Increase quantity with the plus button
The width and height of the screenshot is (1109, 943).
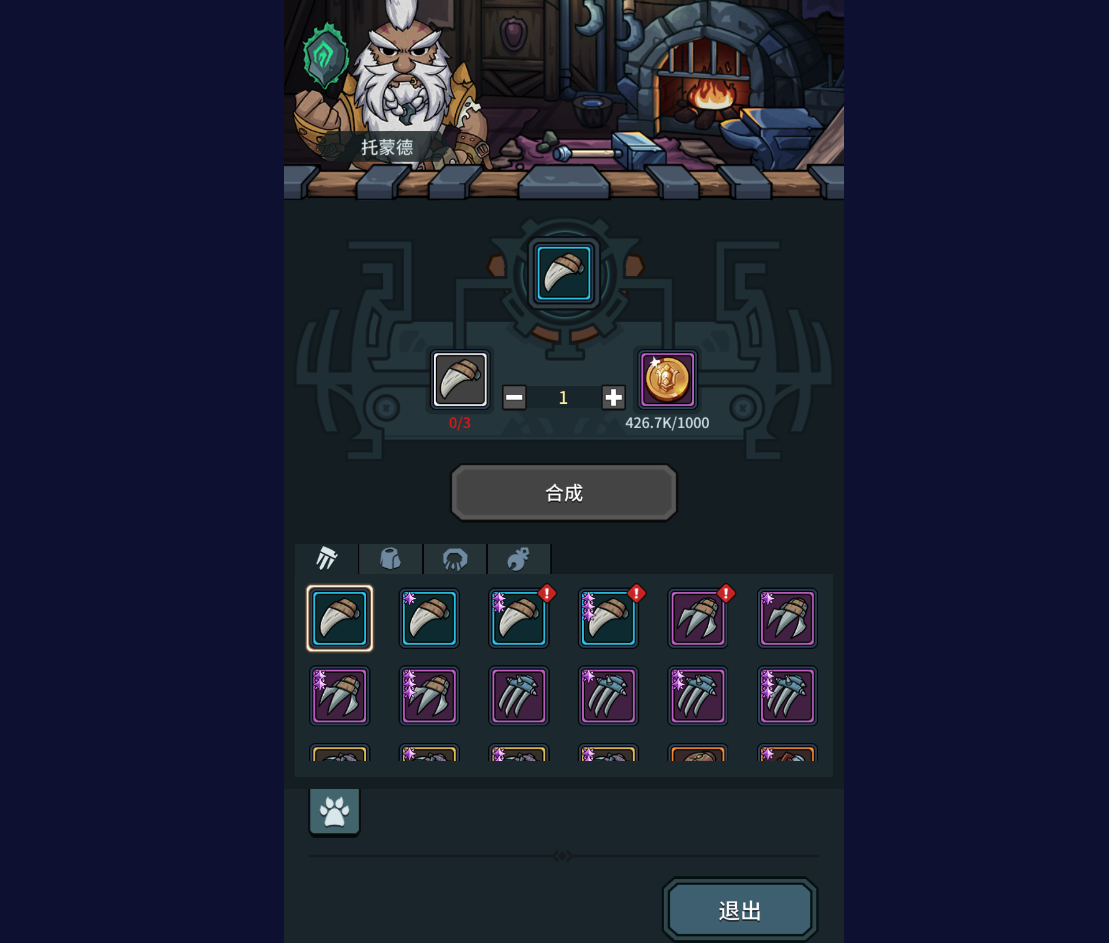[613, 398]
